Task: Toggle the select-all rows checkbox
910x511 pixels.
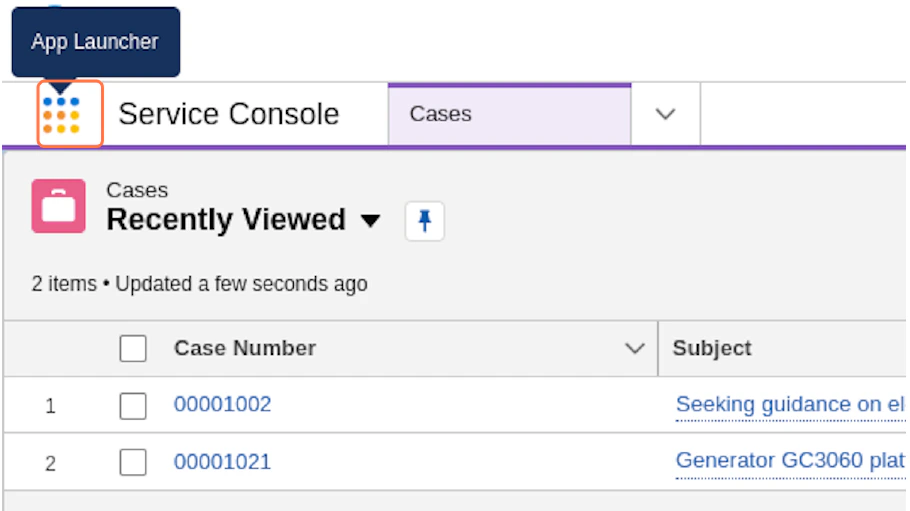Action: [133, 348]
